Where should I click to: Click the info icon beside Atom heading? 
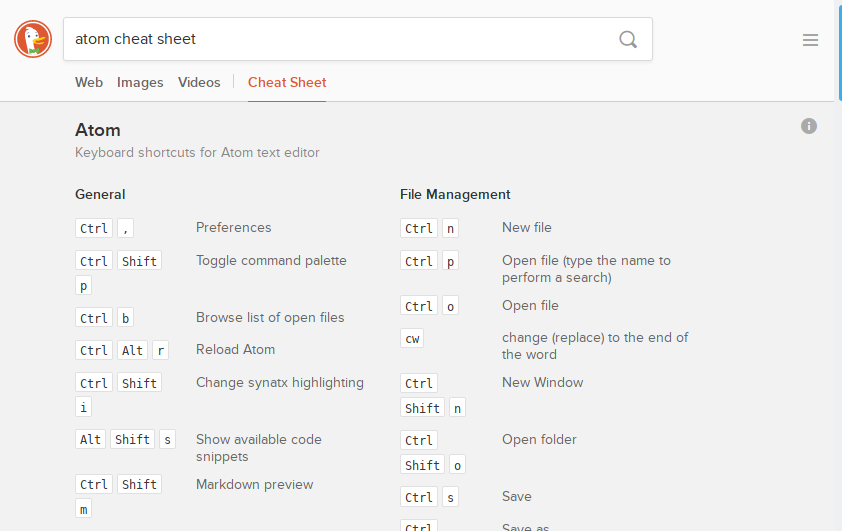(809, 126)
